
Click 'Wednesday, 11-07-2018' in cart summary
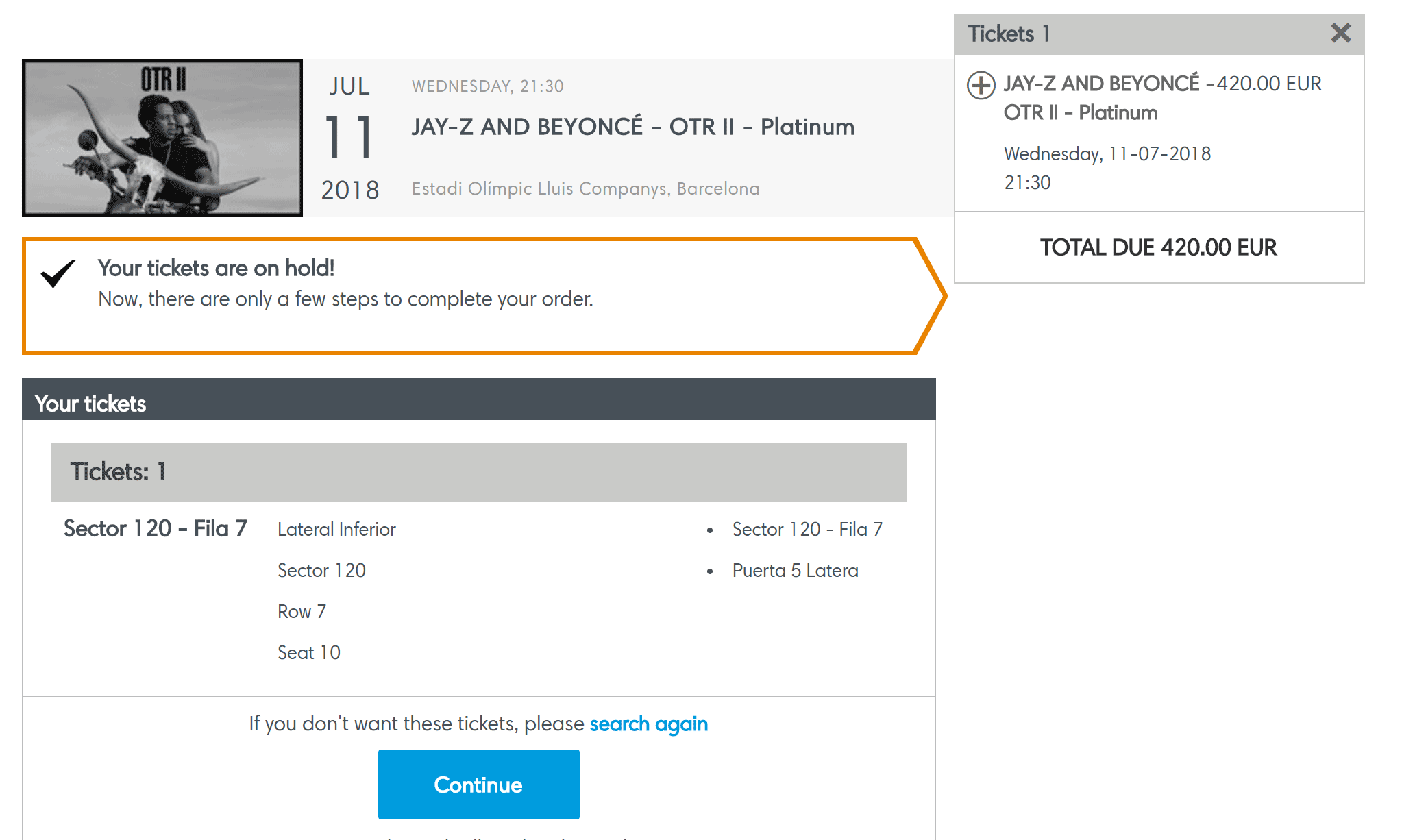pos(1107,153)
